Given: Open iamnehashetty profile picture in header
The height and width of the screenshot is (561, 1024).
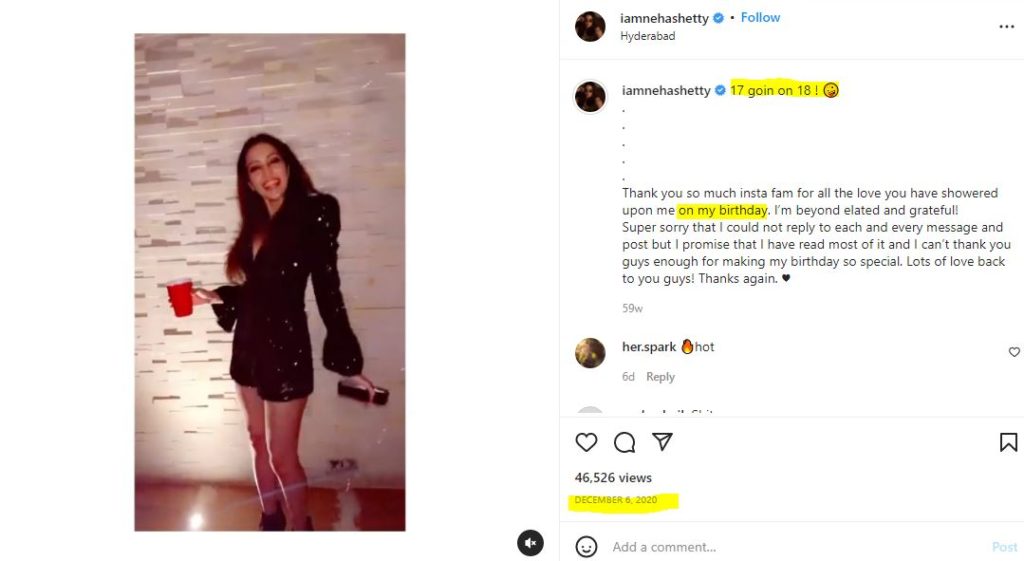Looking at the screenshot, I should click(590, 27).
